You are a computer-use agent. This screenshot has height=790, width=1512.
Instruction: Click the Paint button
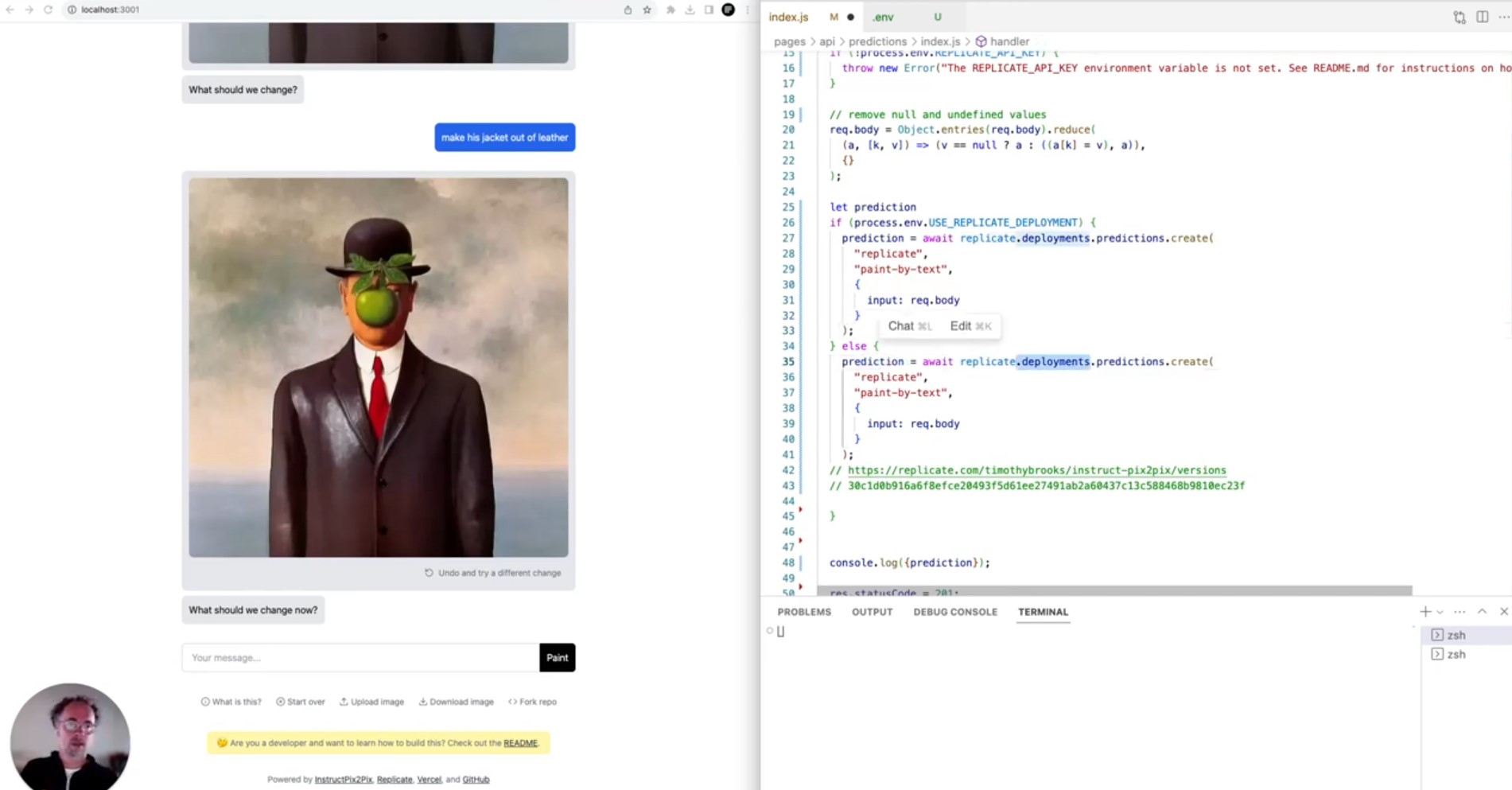(x=557, y=657)
